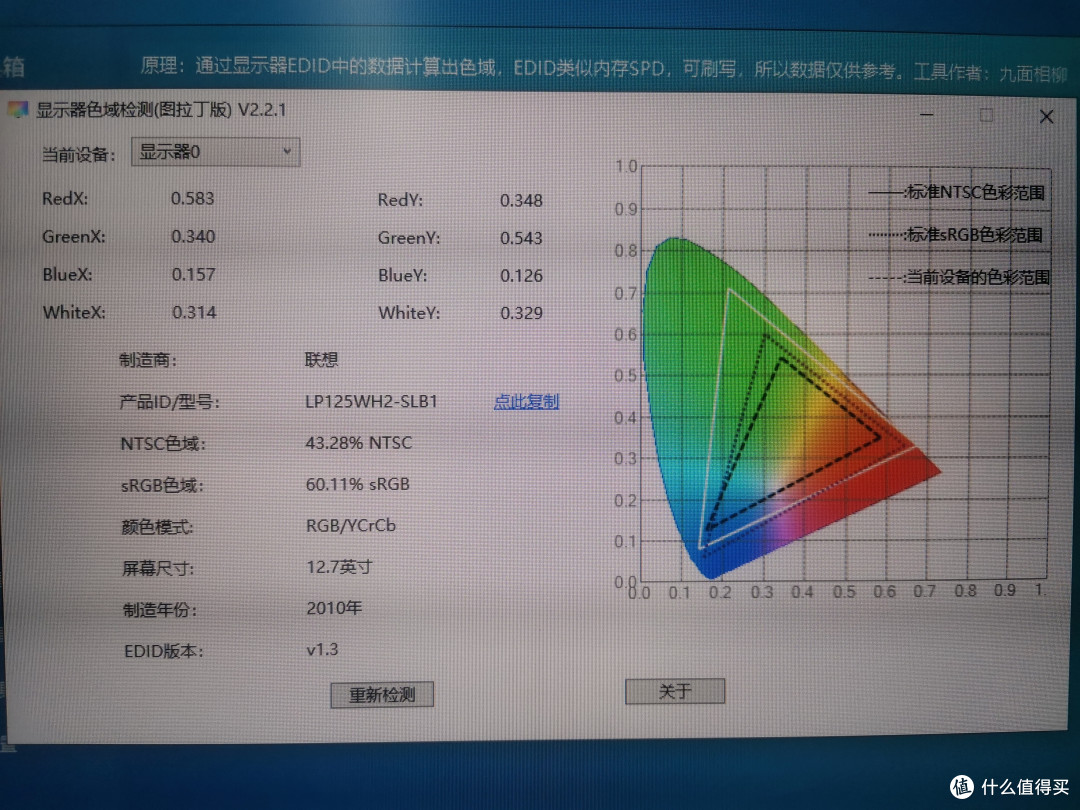Viewport: 1080px width, 810px height.
Task: Minimize the color gamut tool window
Action: coord(927,114)
